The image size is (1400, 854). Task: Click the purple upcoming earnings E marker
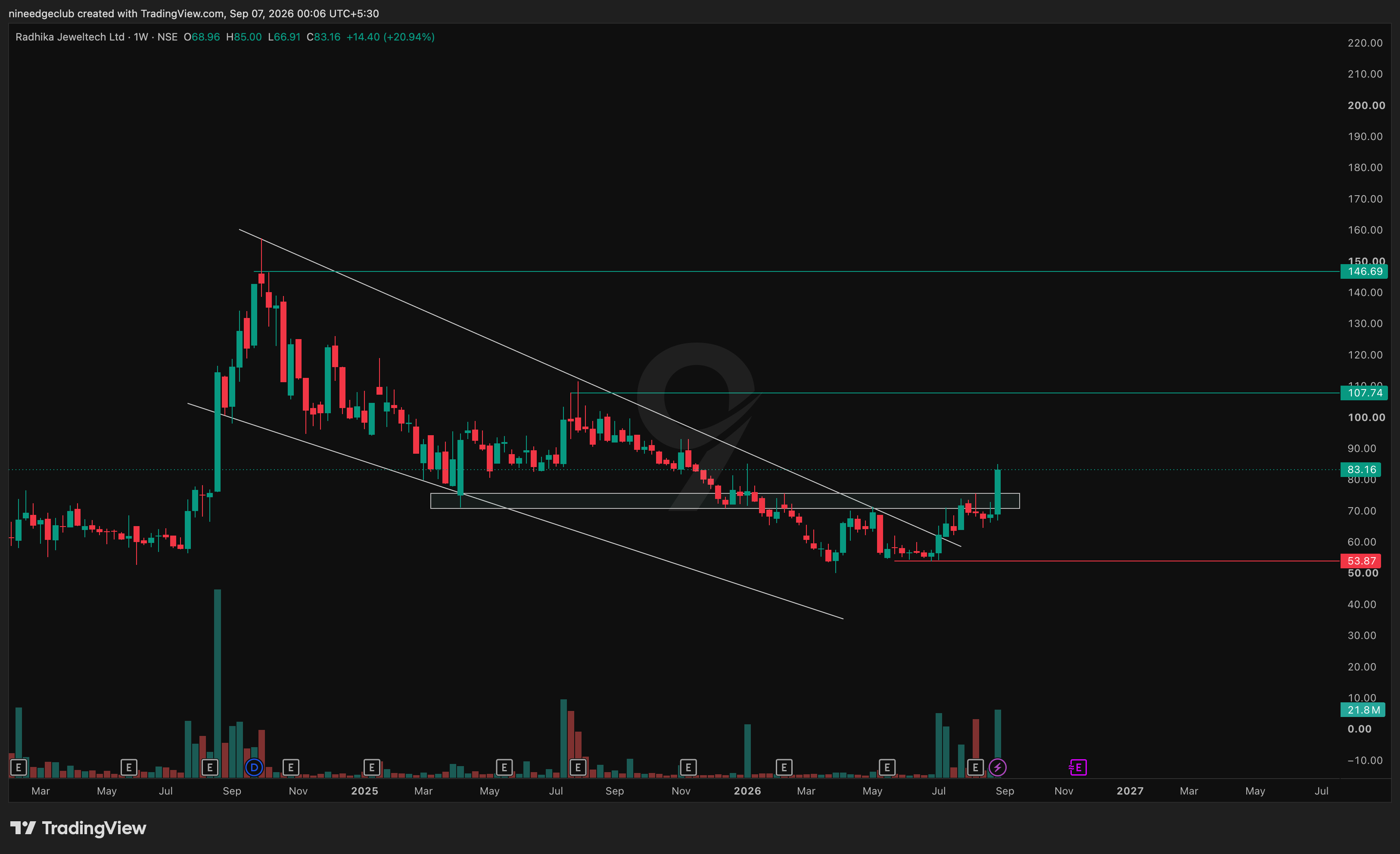[1078, 768]
